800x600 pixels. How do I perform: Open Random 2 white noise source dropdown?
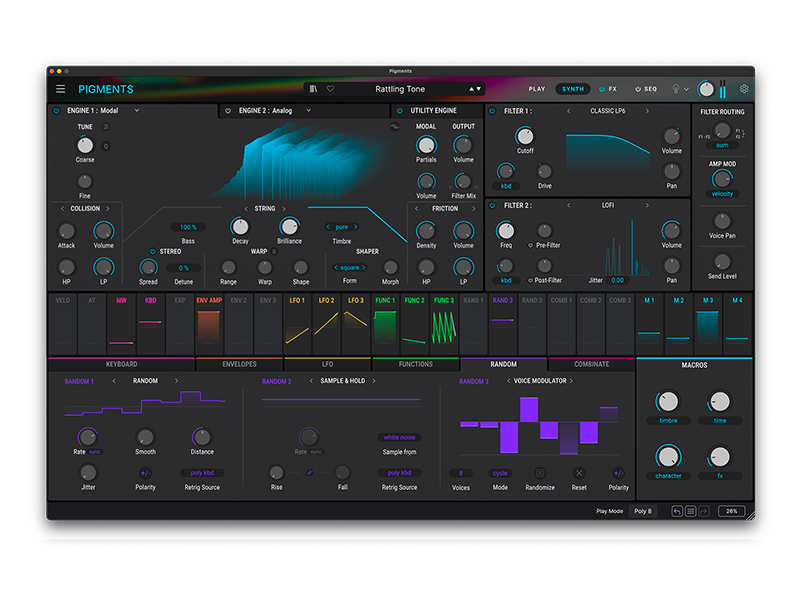[399, 437]
